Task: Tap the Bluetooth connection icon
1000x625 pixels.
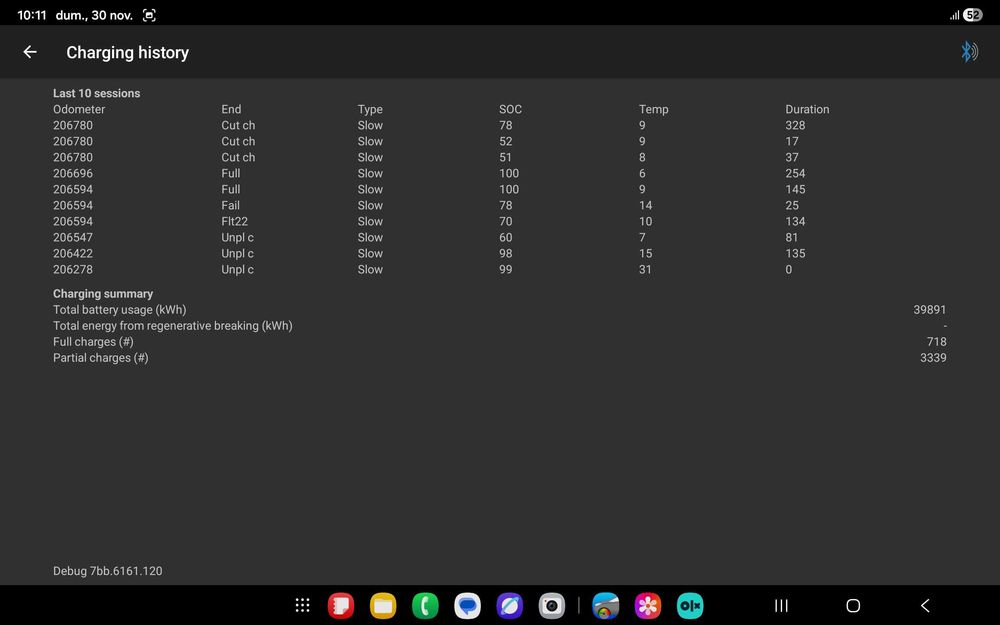Action: point(969,52)
